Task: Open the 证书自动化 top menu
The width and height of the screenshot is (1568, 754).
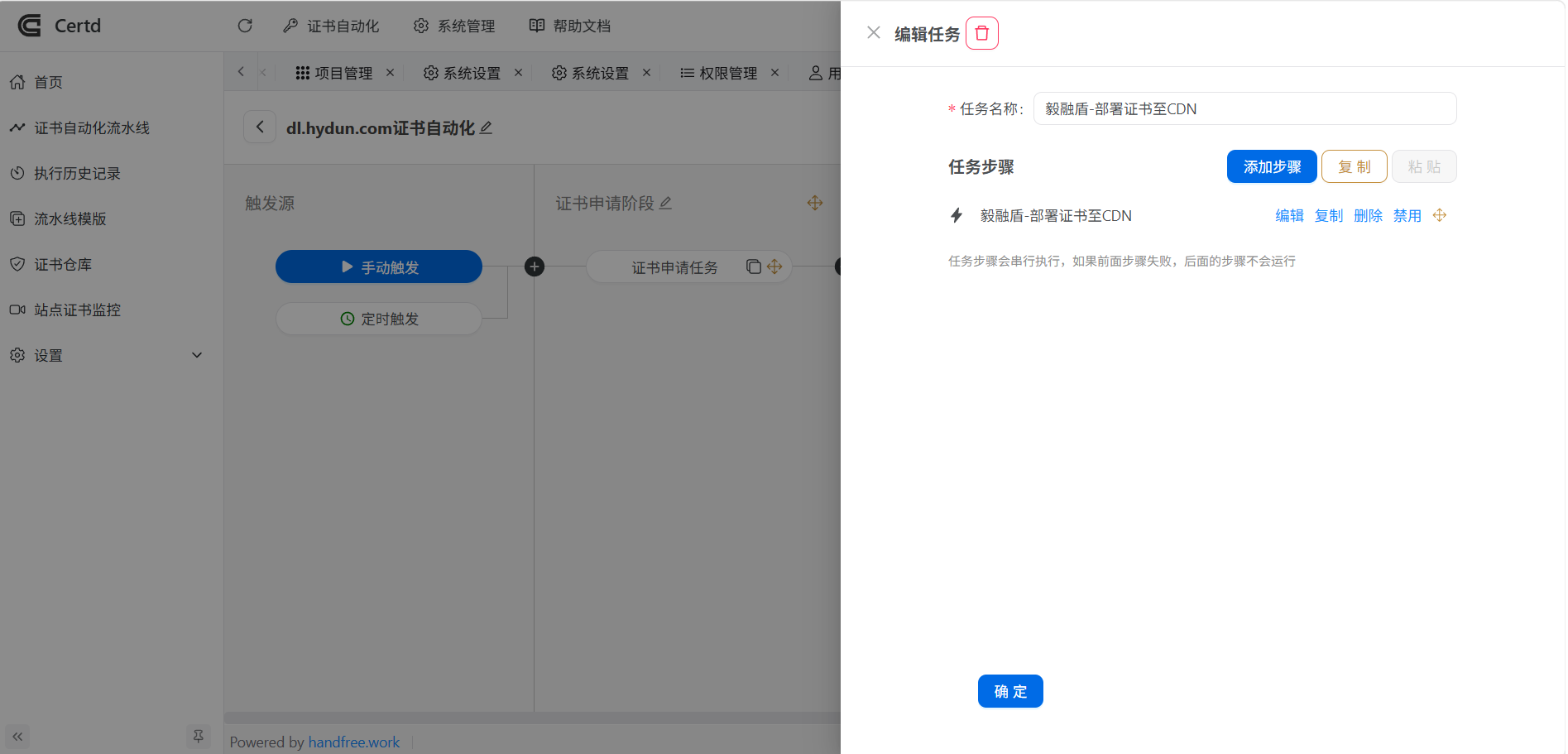Action: (331, 26)
